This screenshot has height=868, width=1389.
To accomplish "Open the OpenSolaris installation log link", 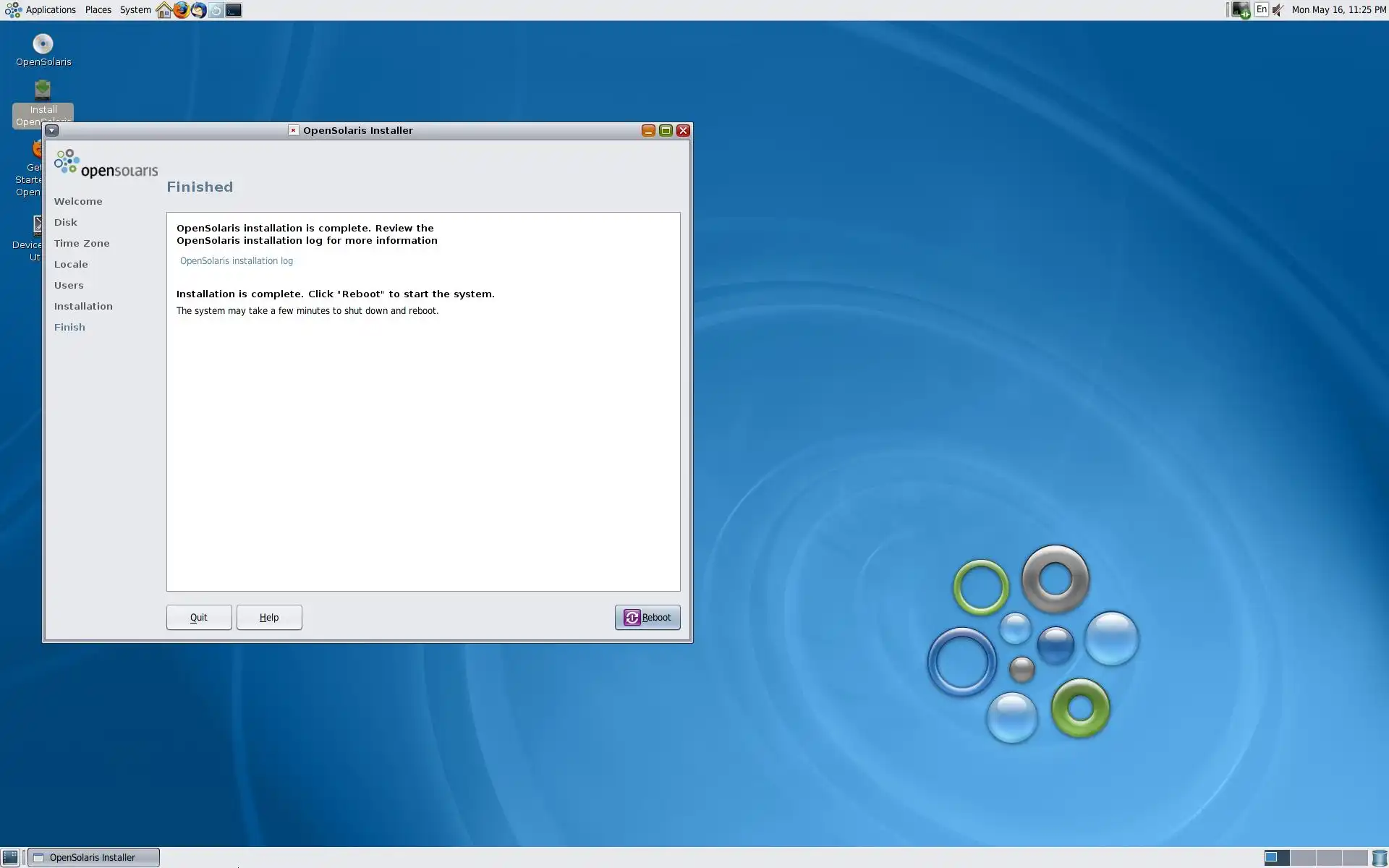I will [x=237, y=261].
